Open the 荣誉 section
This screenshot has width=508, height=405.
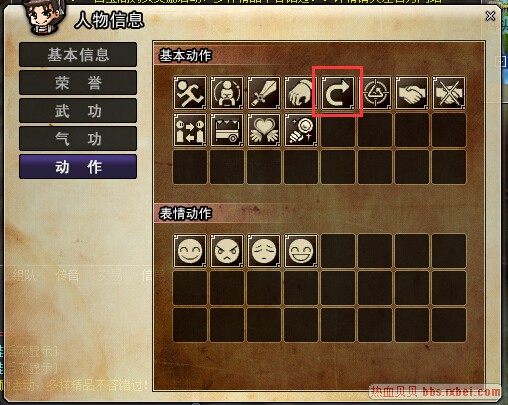click(78, 83)
